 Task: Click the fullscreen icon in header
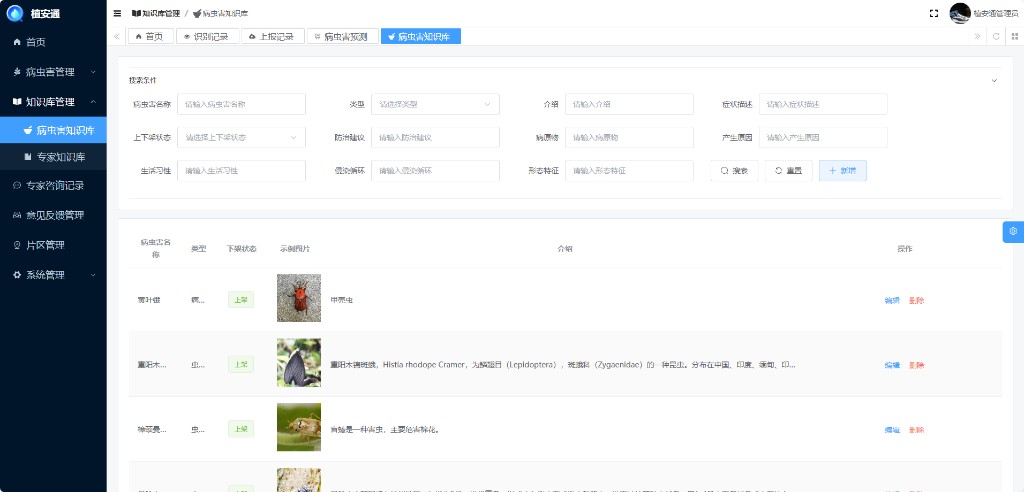coord(934,13)
